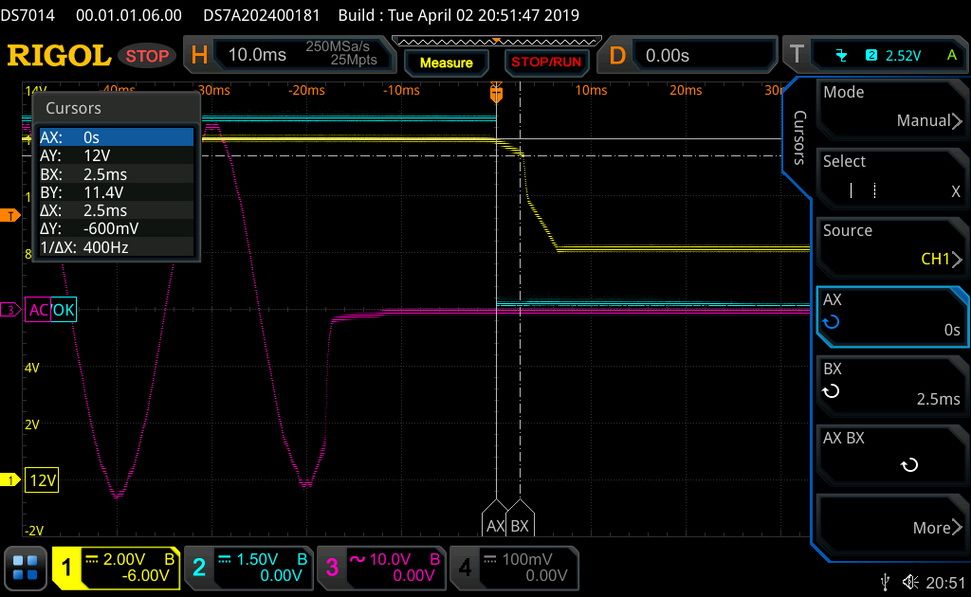
Task: Open the More submenu in Cursors menu
Action: click(891, 524)
